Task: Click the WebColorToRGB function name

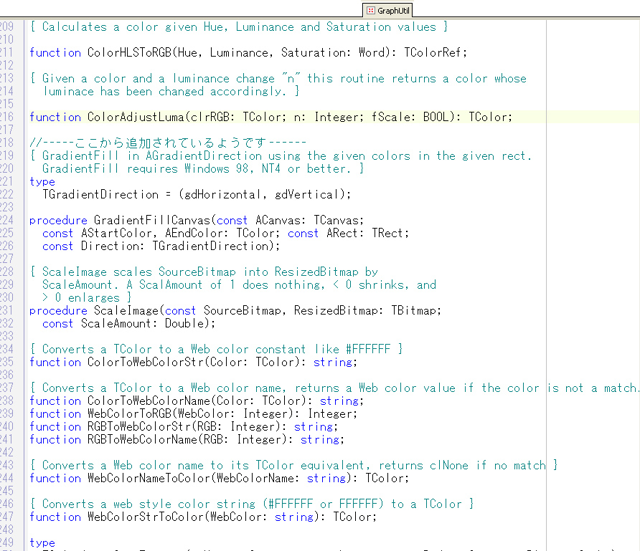Action: pyautogui.click(x=129, y=414)
